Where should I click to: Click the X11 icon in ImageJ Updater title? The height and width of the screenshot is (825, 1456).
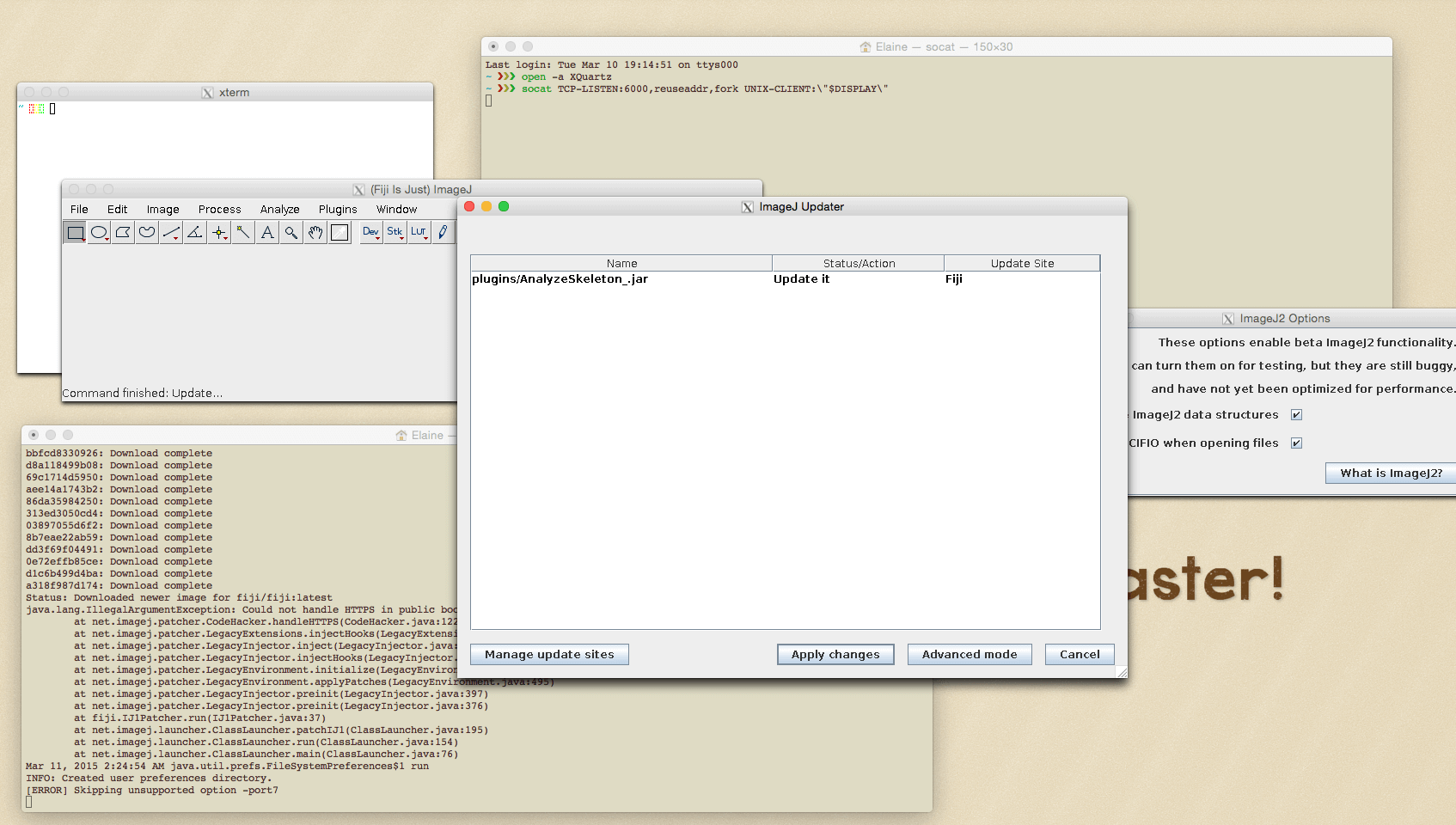click(x=748, y=207)
